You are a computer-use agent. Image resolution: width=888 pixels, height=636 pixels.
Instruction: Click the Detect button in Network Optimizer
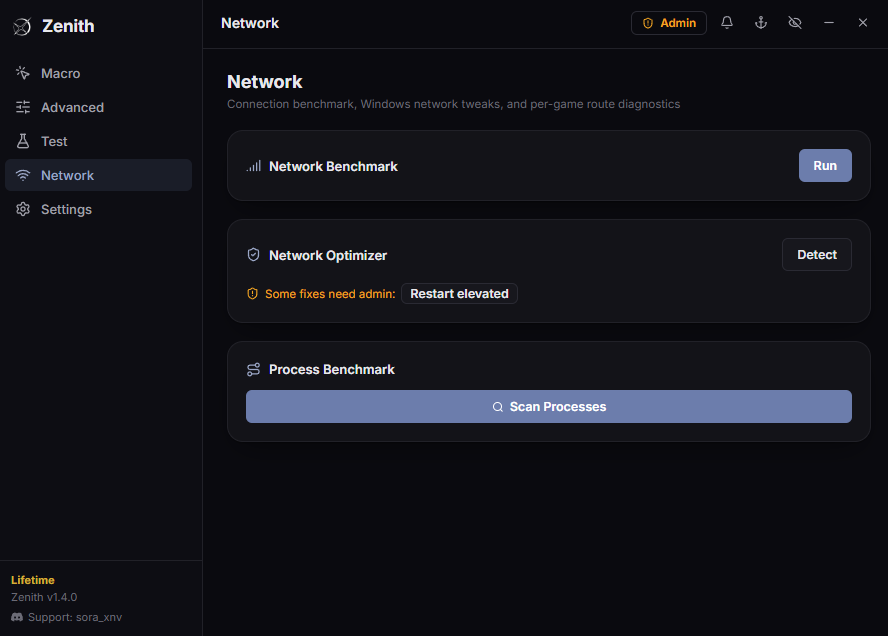tap(817, 254)
